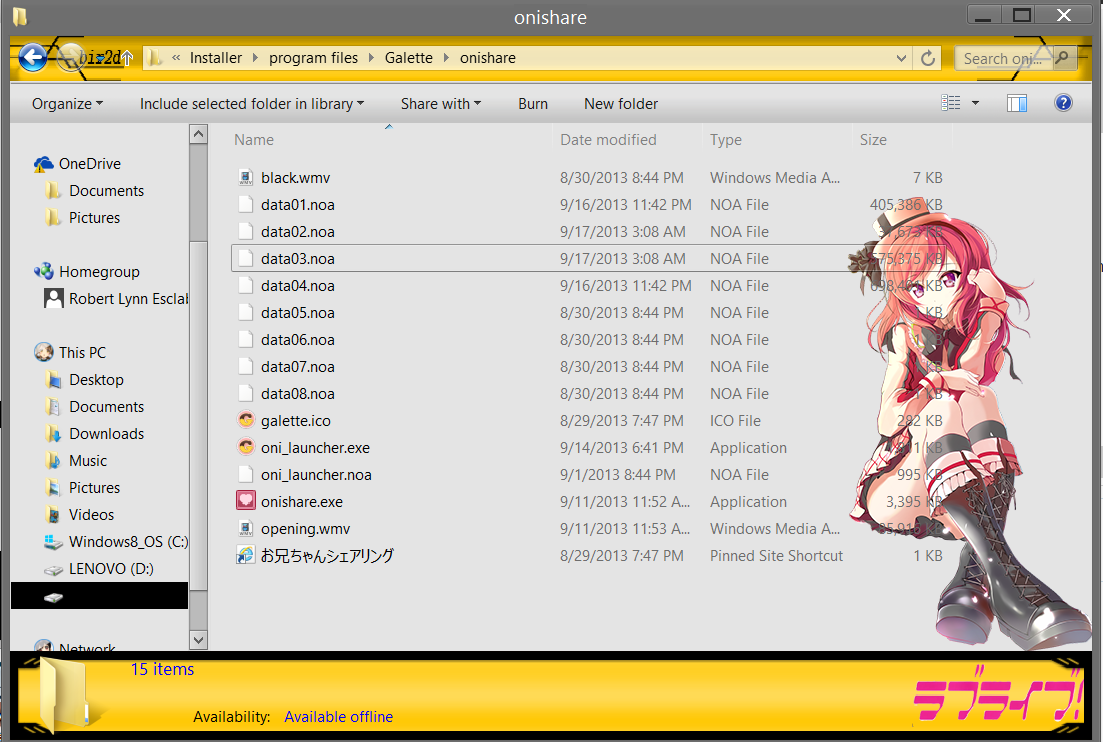The width and height of the screenshot is (1103, 742).
Task: Open the view options dropdown arrow
Action: pyautogui.click(x=975, y=103)
